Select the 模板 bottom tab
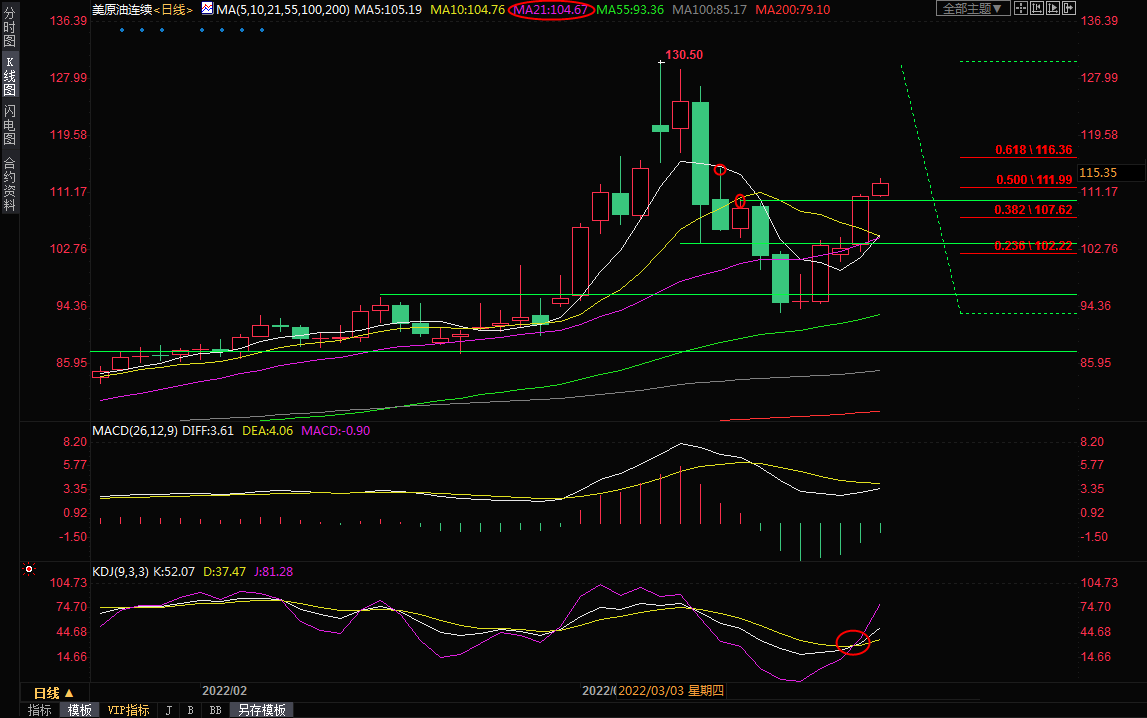The width and height of the screenshot is (1147, 718). (x=80, y=710)
